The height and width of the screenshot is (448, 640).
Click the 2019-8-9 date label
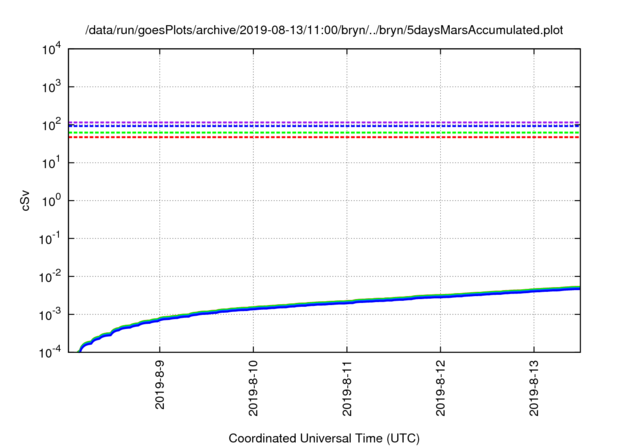click(x=160, y=385)
